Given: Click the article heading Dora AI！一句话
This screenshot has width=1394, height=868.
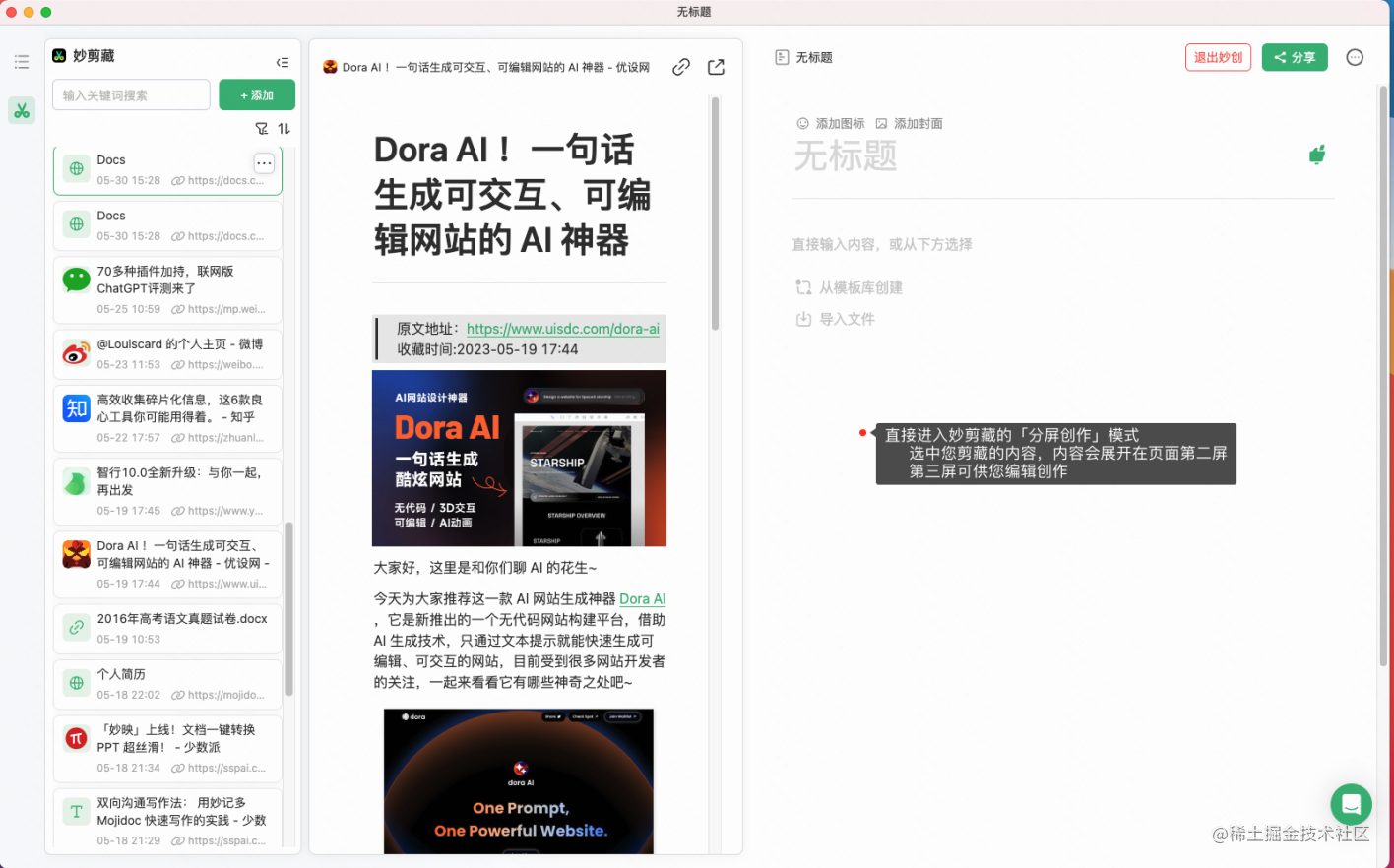Looking at the screenshot, I should [512, 195].
